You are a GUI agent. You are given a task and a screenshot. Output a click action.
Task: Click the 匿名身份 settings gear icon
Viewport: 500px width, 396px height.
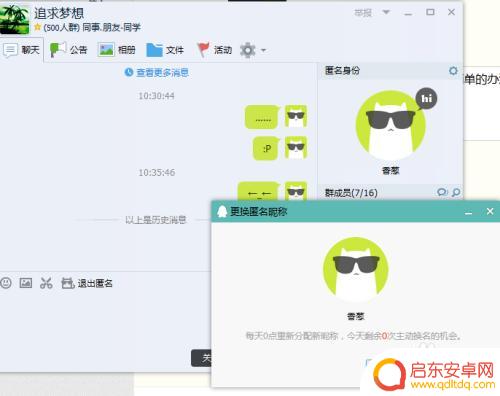pos(453,71)
